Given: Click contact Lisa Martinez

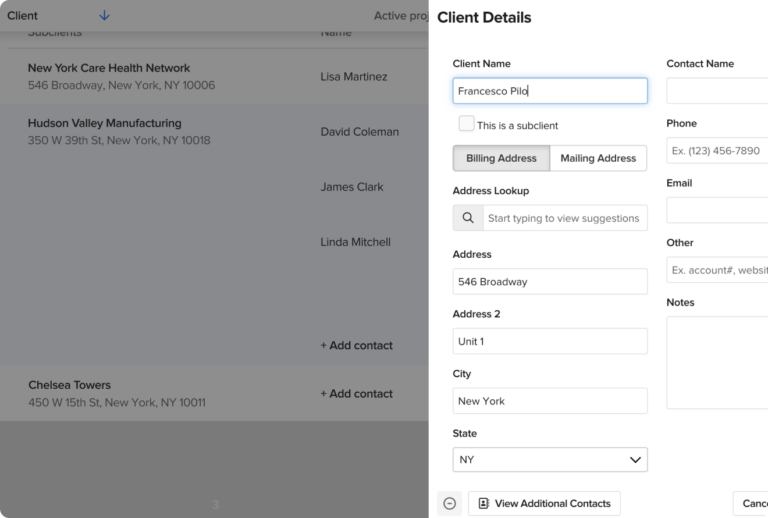Looking at the screenshot, I should pos(354,76).
